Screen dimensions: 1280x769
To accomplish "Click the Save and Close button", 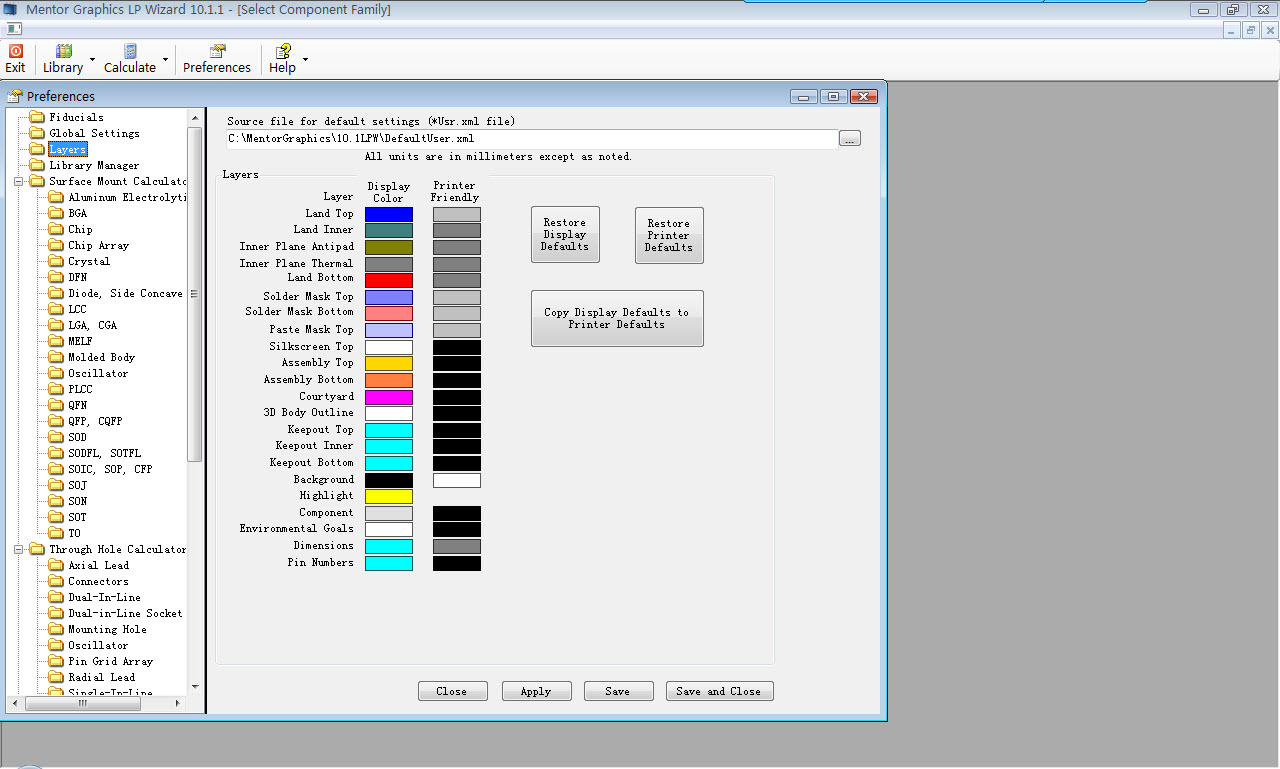I will pyautogui.click(x=719, y=691).
